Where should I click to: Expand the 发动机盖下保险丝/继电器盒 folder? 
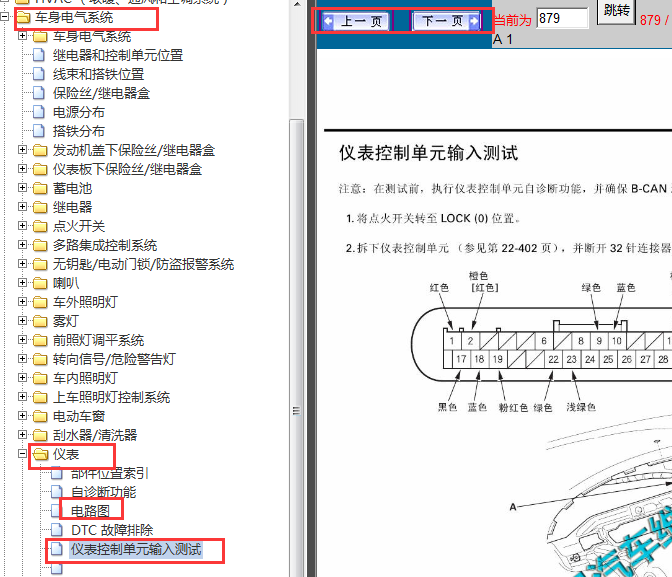(22, 150)
